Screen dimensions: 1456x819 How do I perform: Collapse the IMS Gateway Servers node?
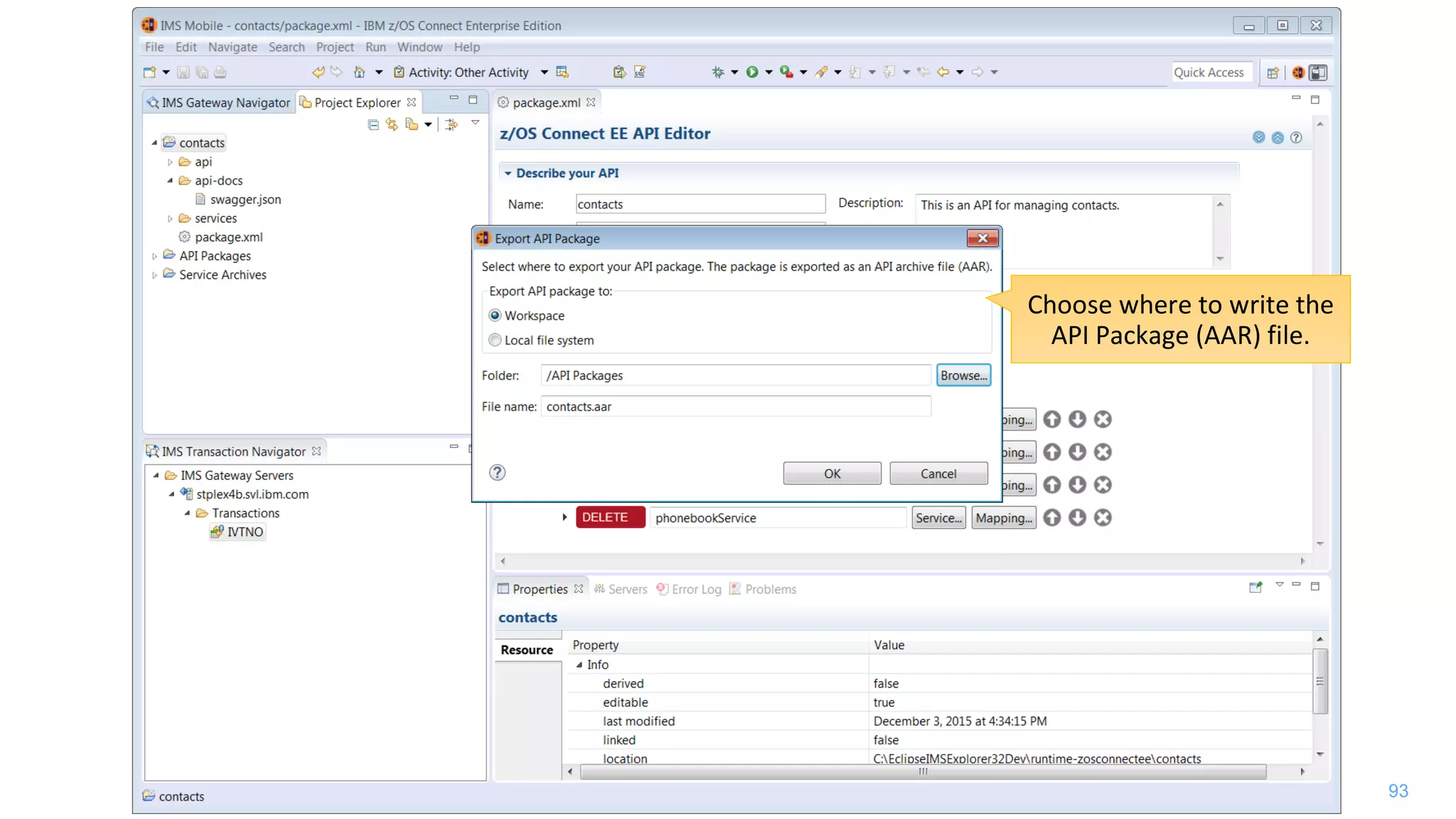(x=156, y=475)
